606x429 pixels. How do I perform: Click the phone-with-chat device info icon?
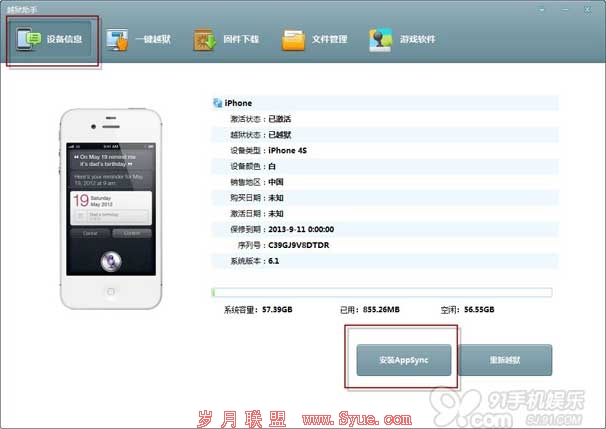point(28,39)
